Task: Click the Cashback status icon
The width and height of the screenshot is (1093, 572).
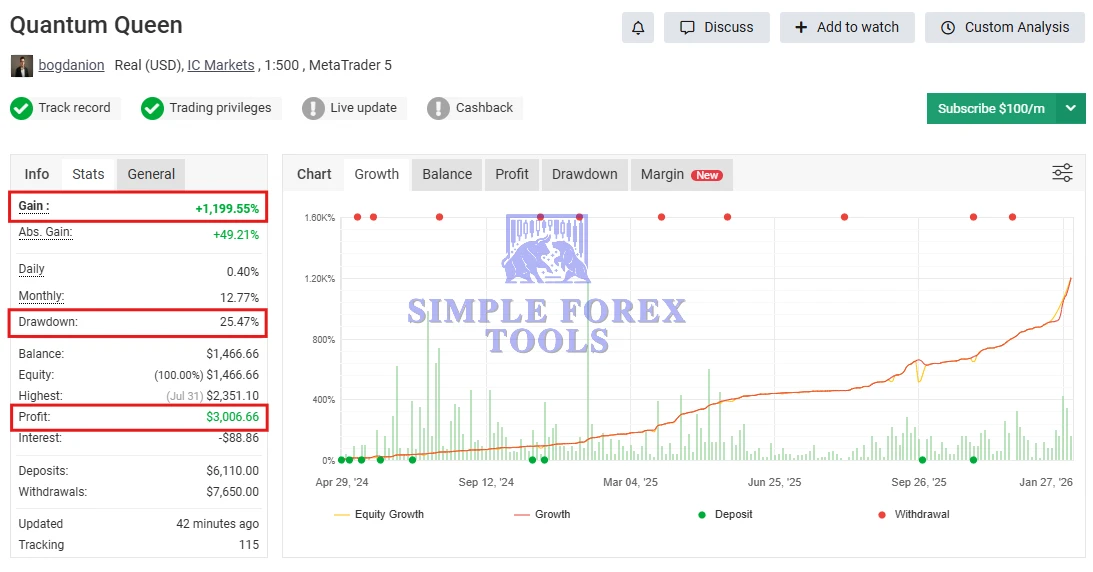Action: pyautogui.click(x=438, y=108)
